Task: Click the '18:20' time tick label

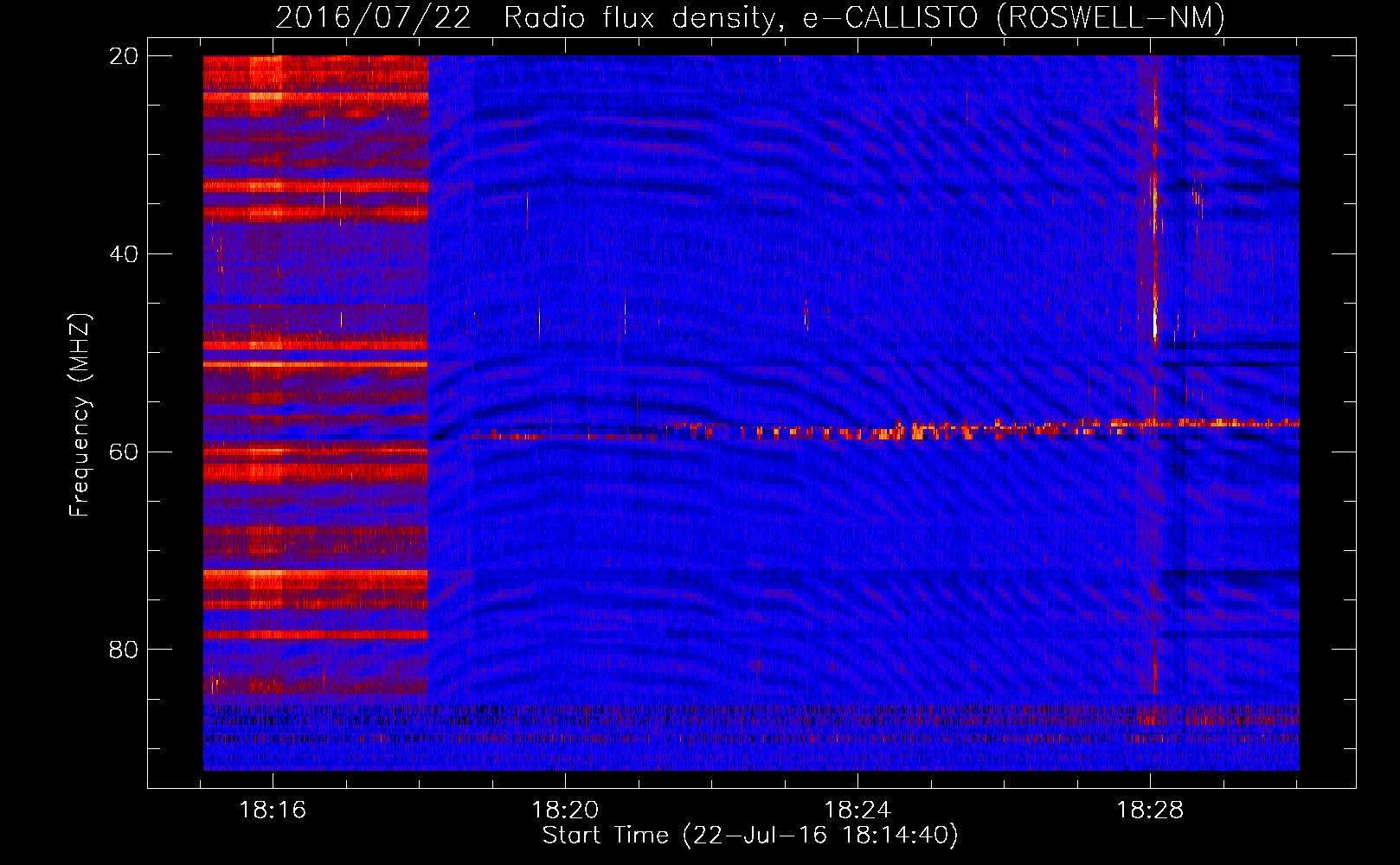Action: (x=565, y=811)
